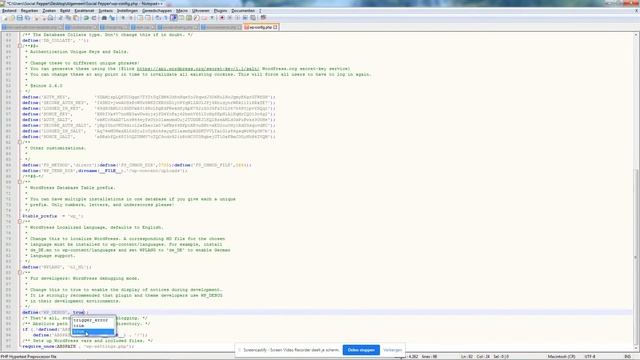
Task: Click the Ln line number status field
Action: click(x=467, y=357)
